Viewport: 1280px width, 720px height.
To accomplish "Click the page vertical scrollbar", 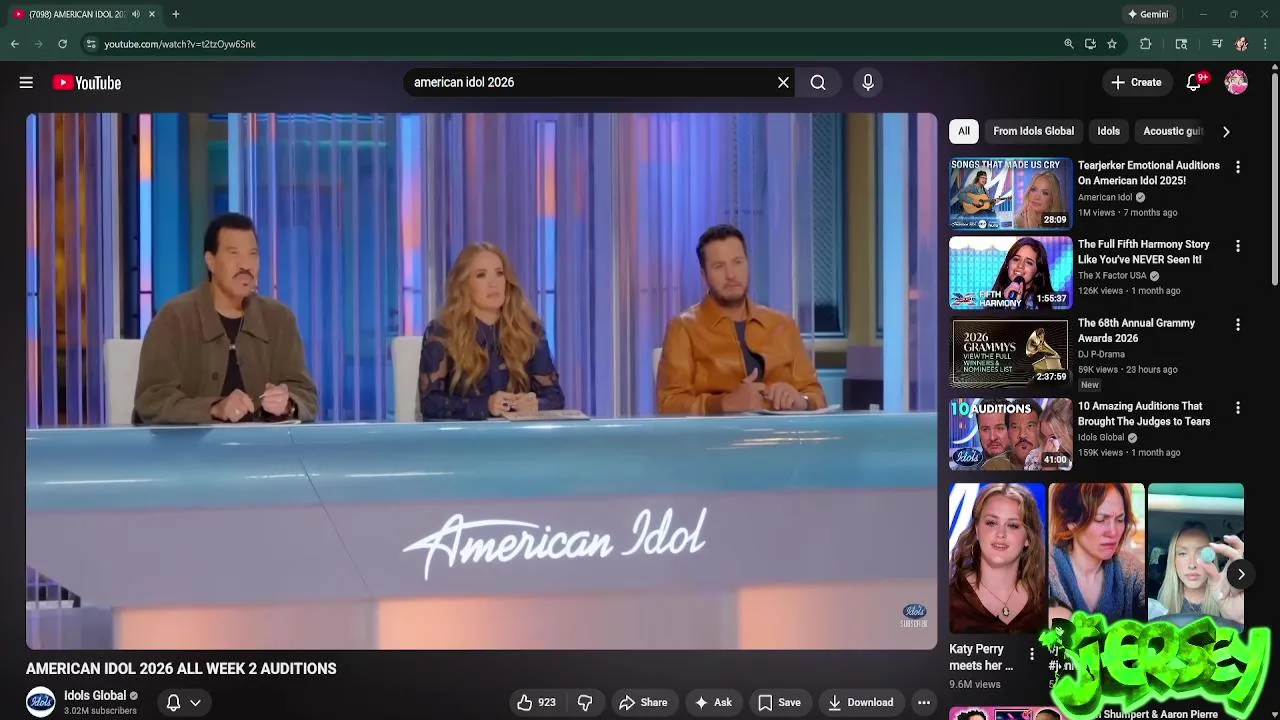I will coord(1274,180).
